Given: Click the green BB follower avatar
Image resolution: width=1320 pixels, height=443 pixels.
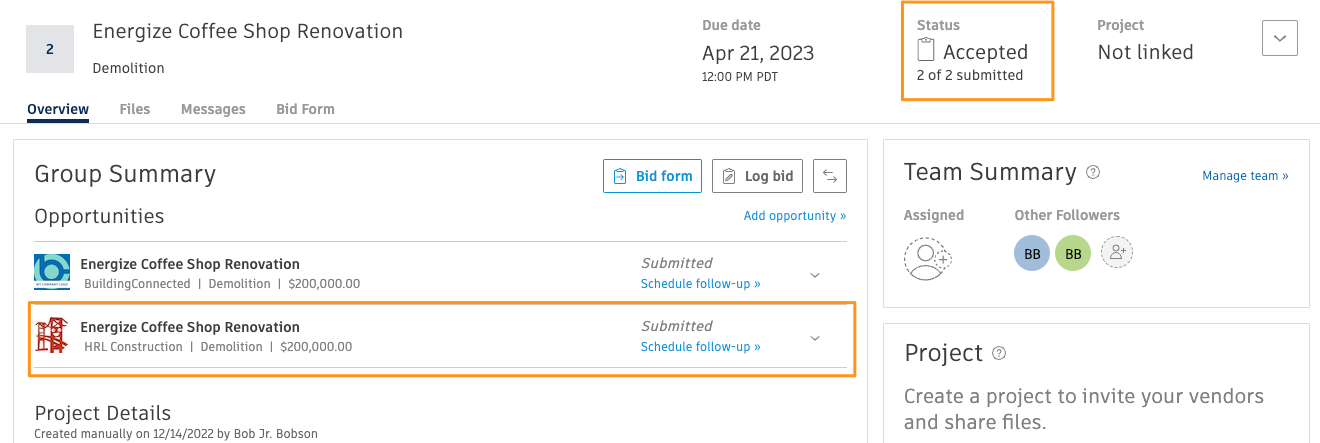Looking at the screenshot, I should point(1073,254).
